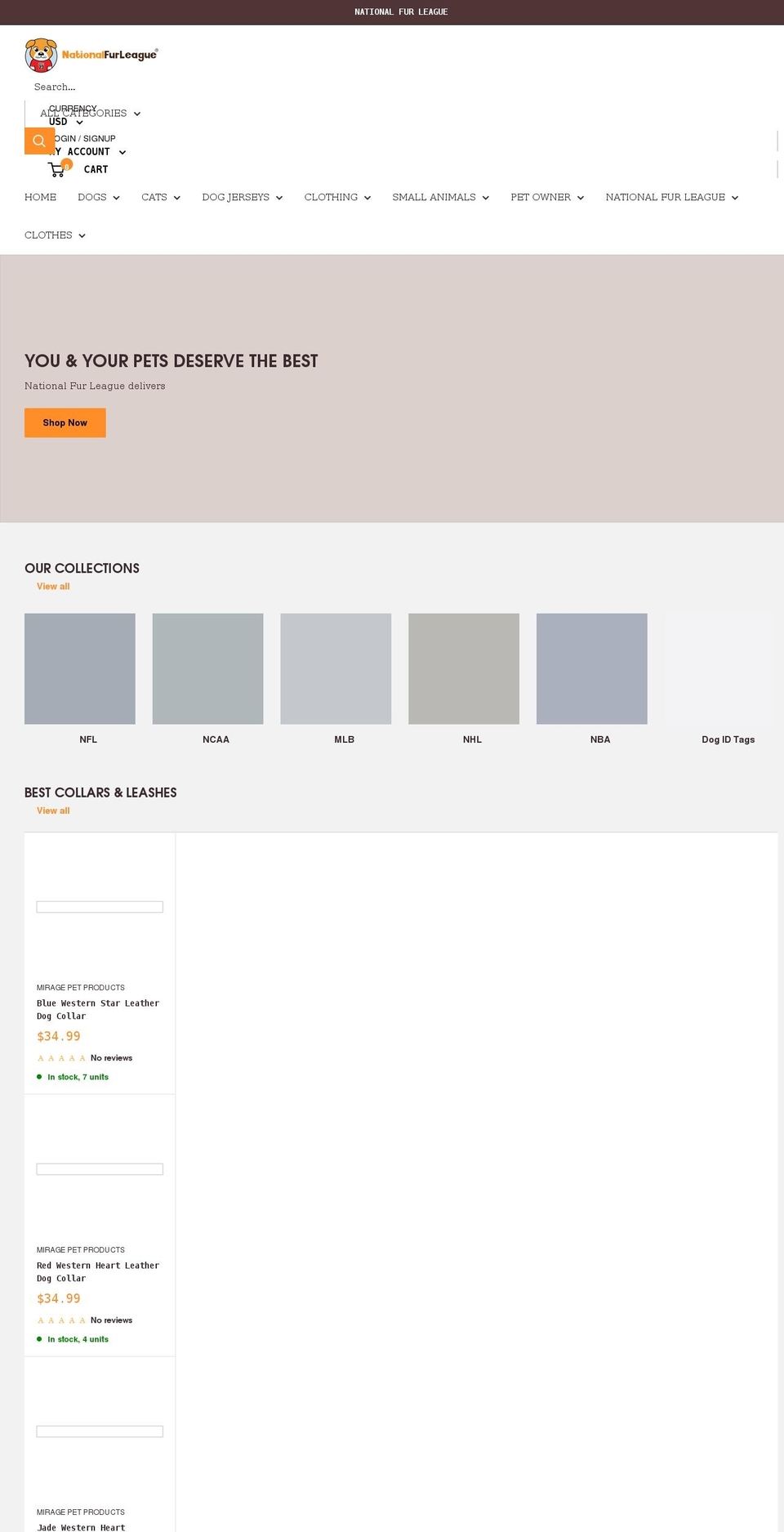The height and width of the screenshot is (1532, 784).
Task: Expand the Clothes menu
Action: [55, 234]
